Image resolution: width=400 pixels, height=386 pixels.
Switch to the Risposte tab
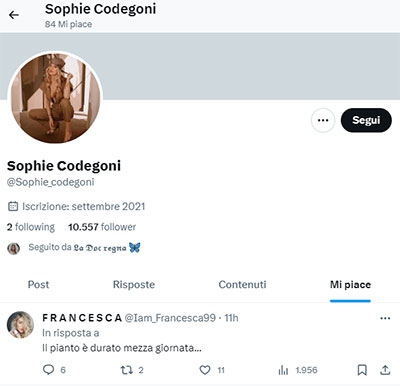click(x=134, y=285)
